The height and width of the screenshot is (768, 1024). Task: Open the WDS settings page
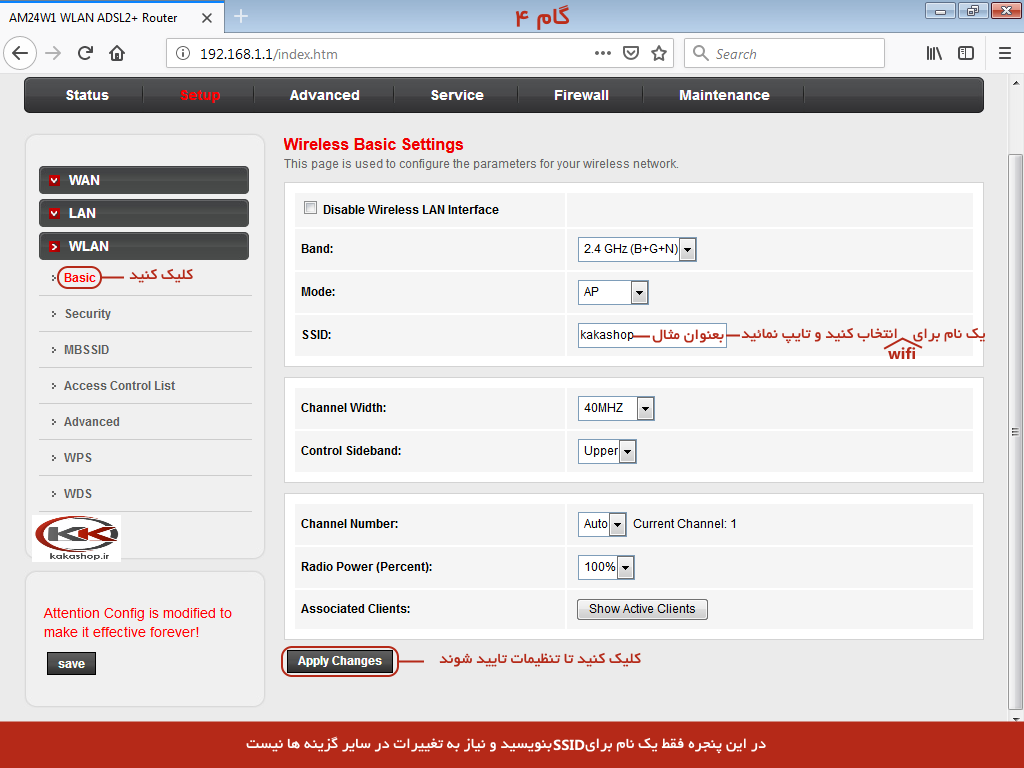click(78, 493)
